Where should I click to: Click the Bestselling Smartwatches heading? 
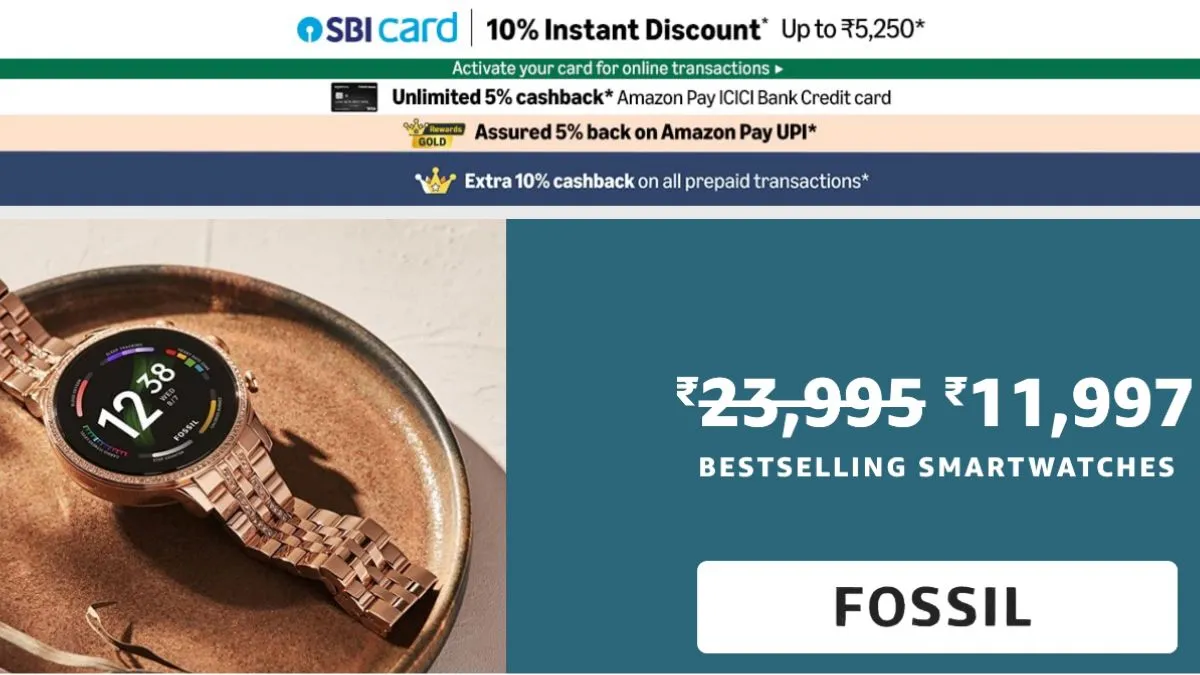point(937,466)
